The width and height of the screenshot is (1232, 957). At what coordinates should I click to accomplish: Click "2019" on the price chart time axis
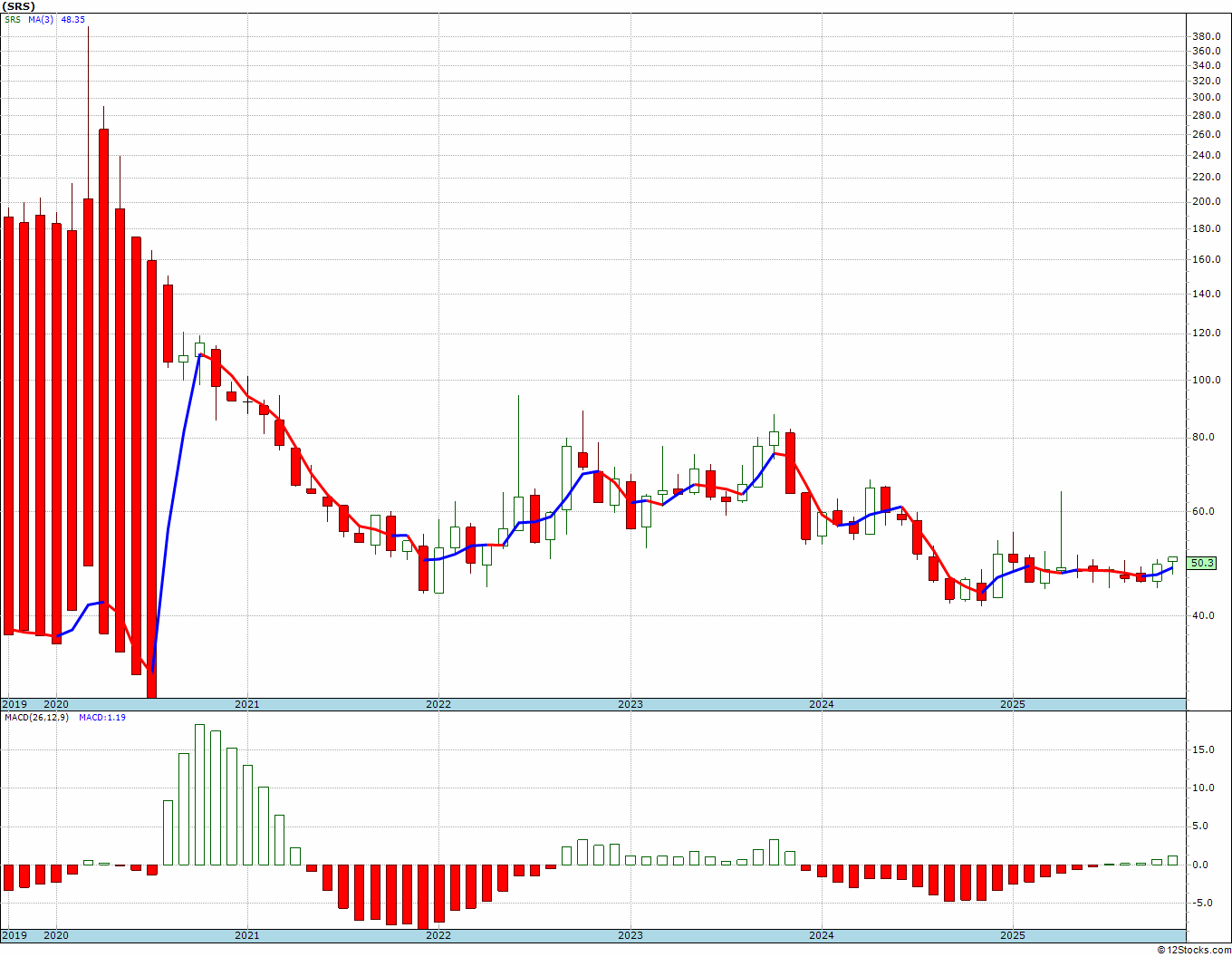[x=14, y=704]
